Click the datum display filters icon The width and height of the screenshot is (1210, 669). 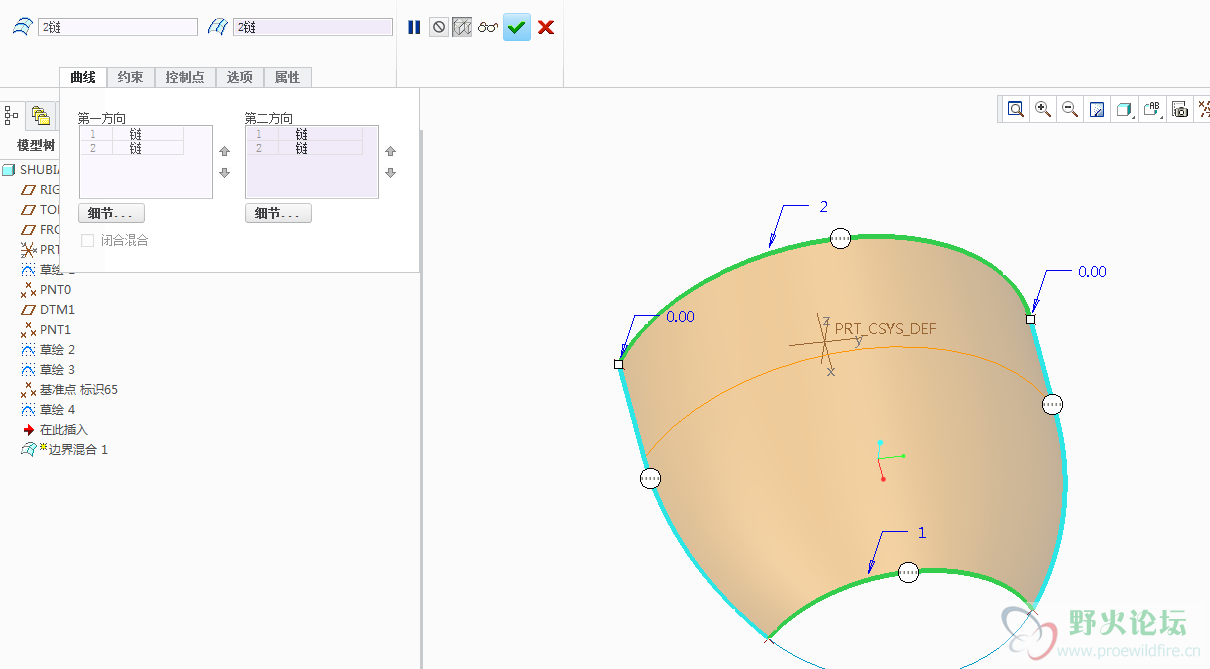[x=1203, y=109]
